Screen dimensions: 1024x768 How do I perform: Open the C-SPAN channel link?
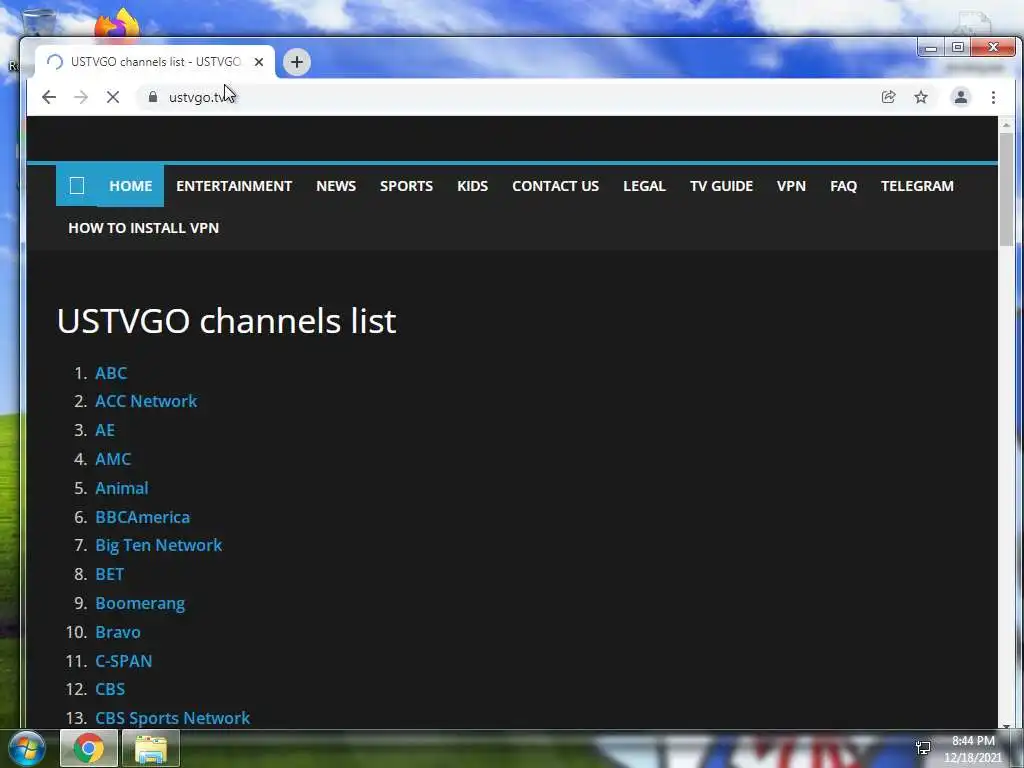coord(123,660)
